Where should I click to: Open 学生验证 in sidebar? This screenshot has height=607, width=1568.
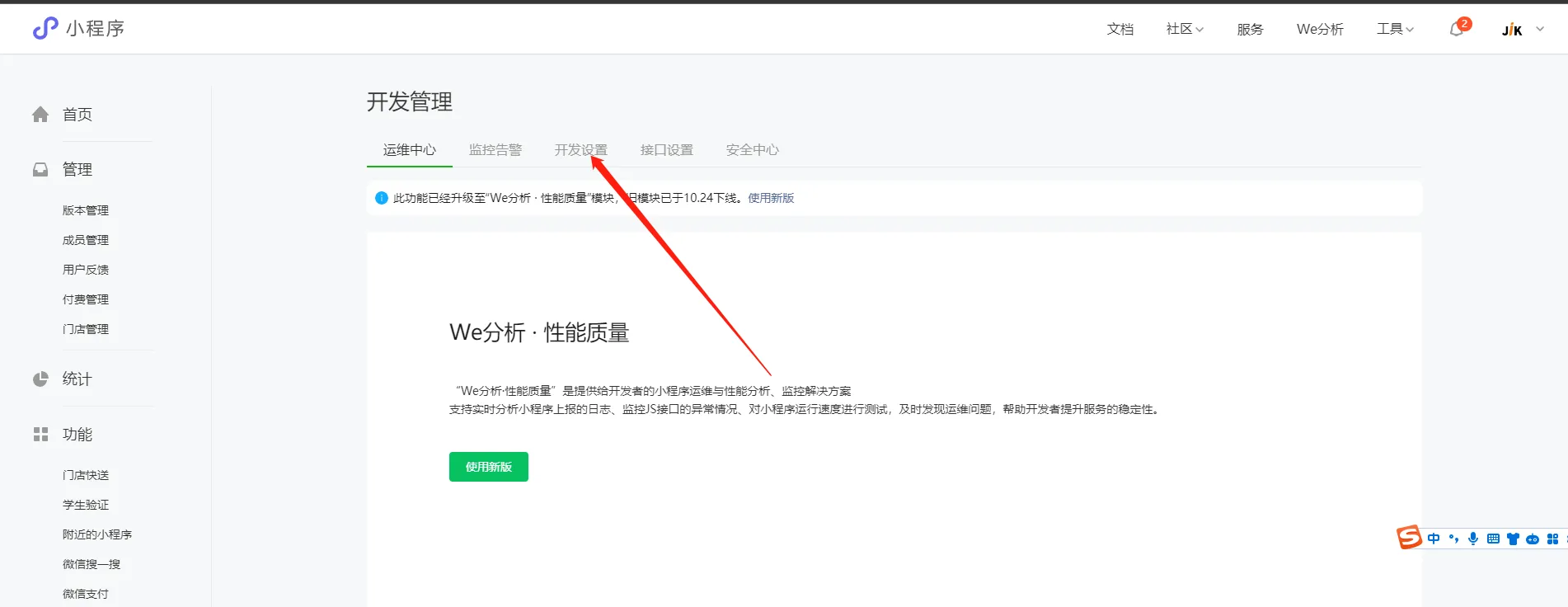86,505
